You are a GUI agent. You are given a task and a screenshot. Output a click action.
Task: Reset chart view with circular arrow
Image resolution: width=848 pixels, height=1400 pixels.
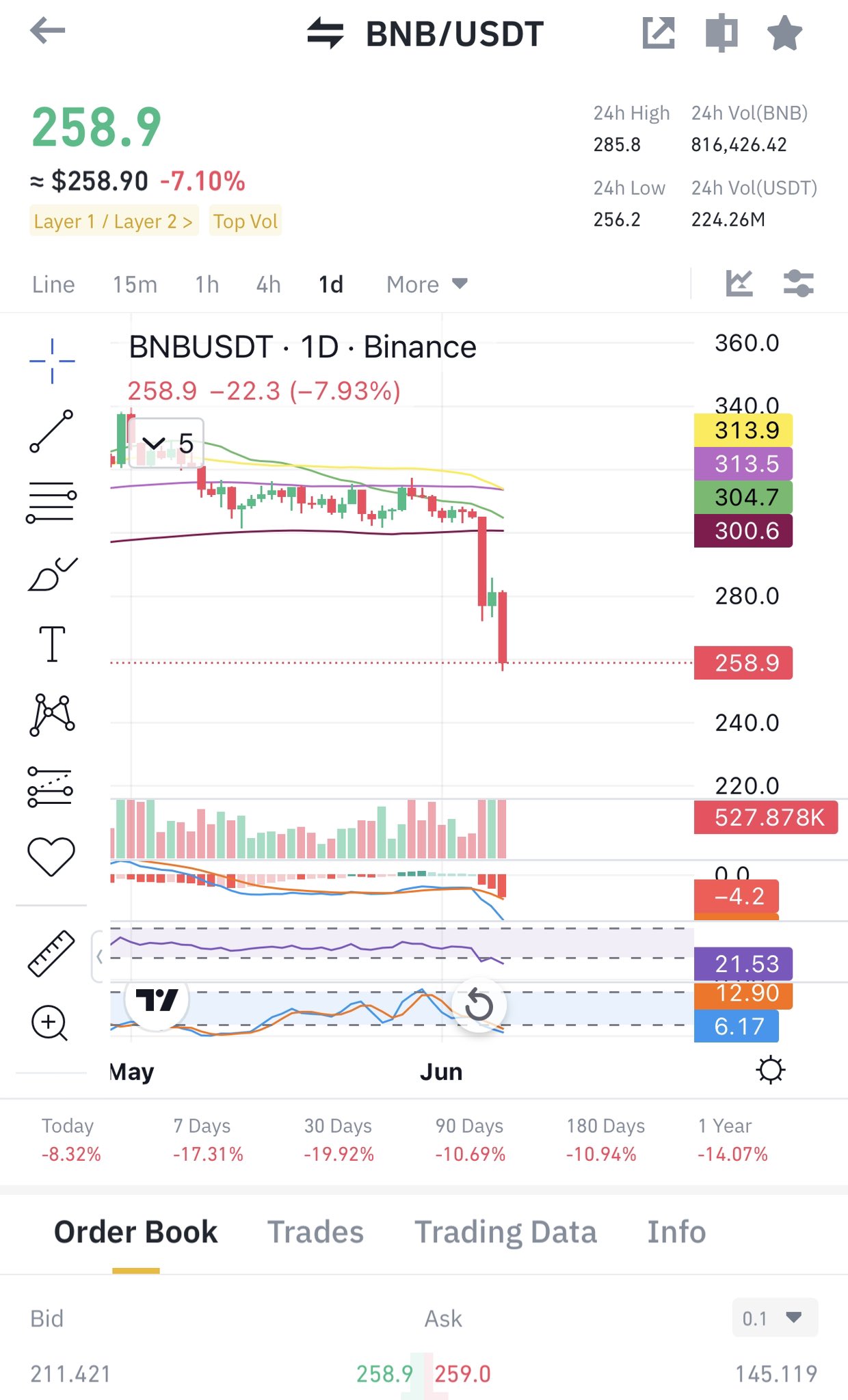[x=479, y=1006]
